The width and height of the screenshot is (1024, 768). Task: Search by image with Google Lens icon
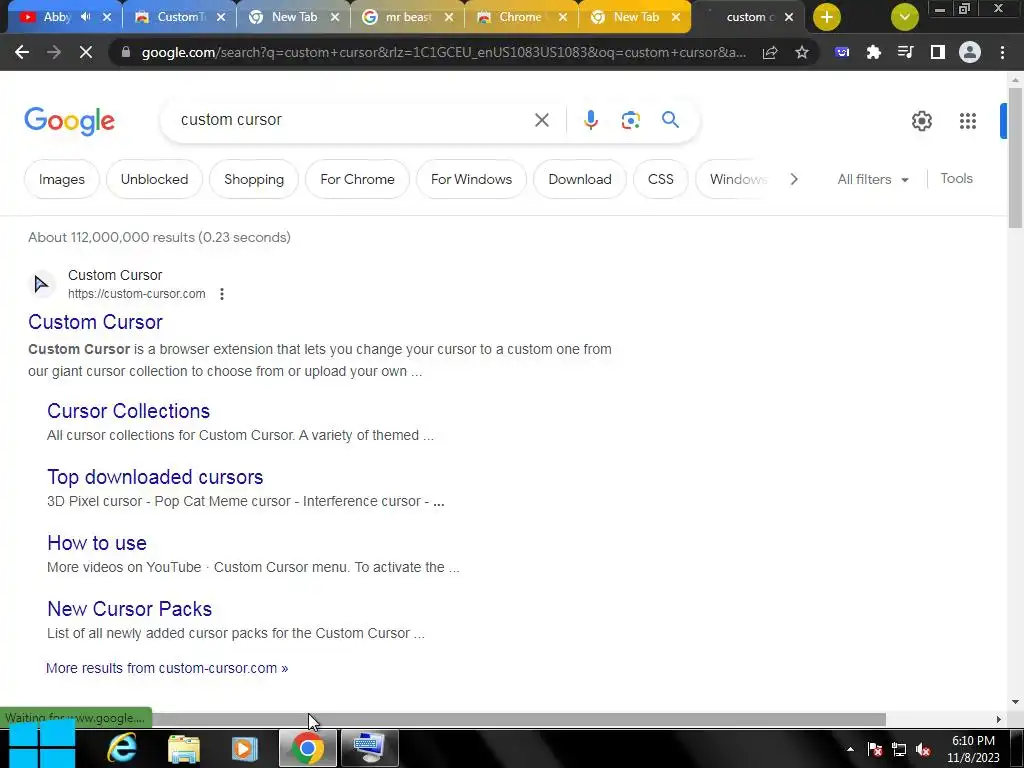630,120
